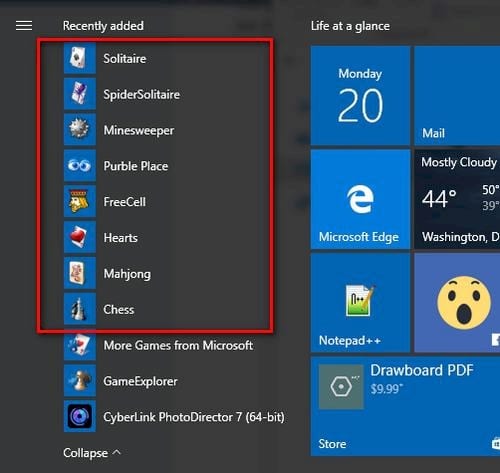The width and height of the screenshot is (500, 473).
Task: Click the Drawboard PDF title text
Action: click(422, 370)
